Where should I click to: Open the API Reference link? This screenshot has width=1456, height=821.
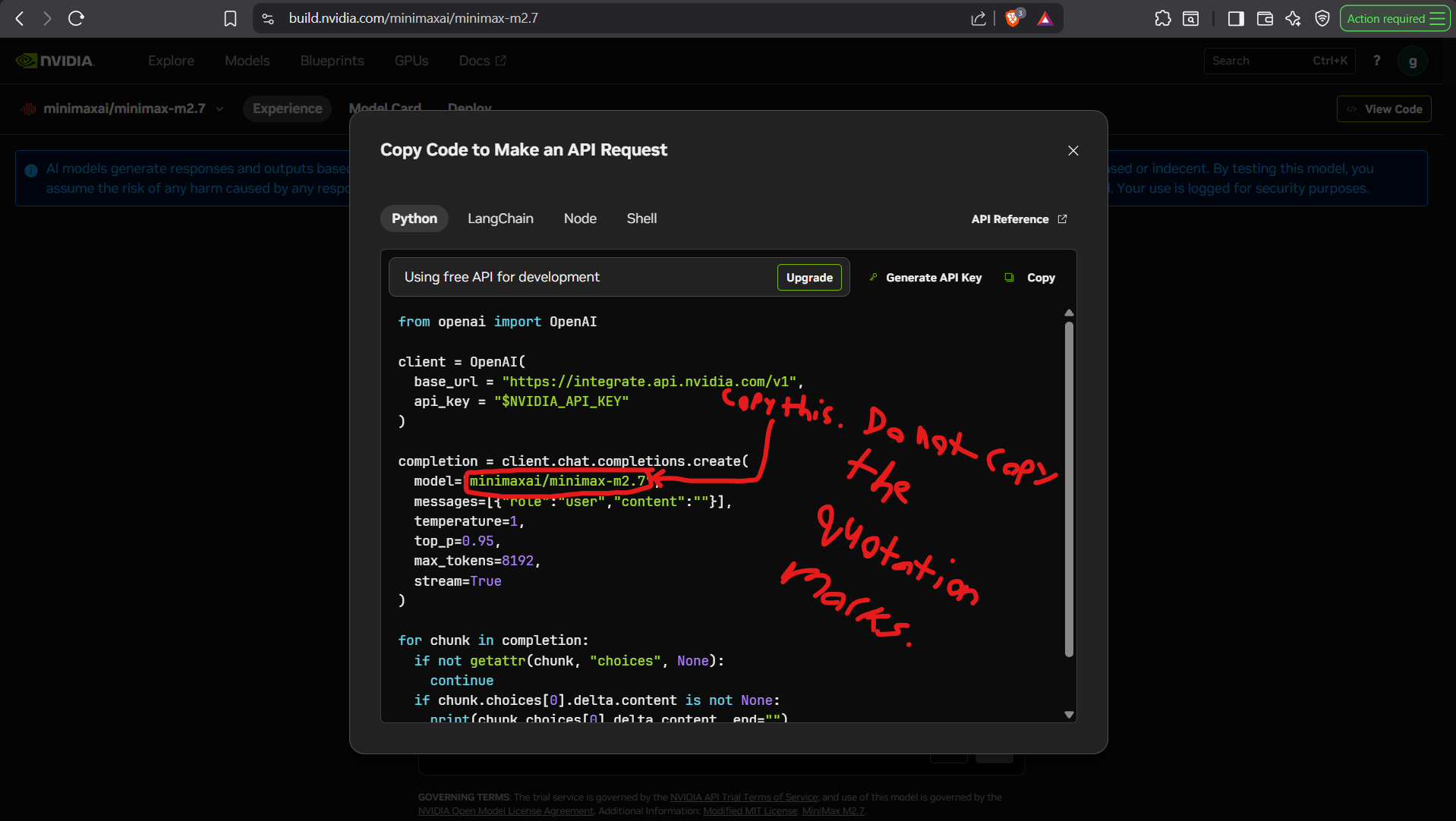point(1019,219)
